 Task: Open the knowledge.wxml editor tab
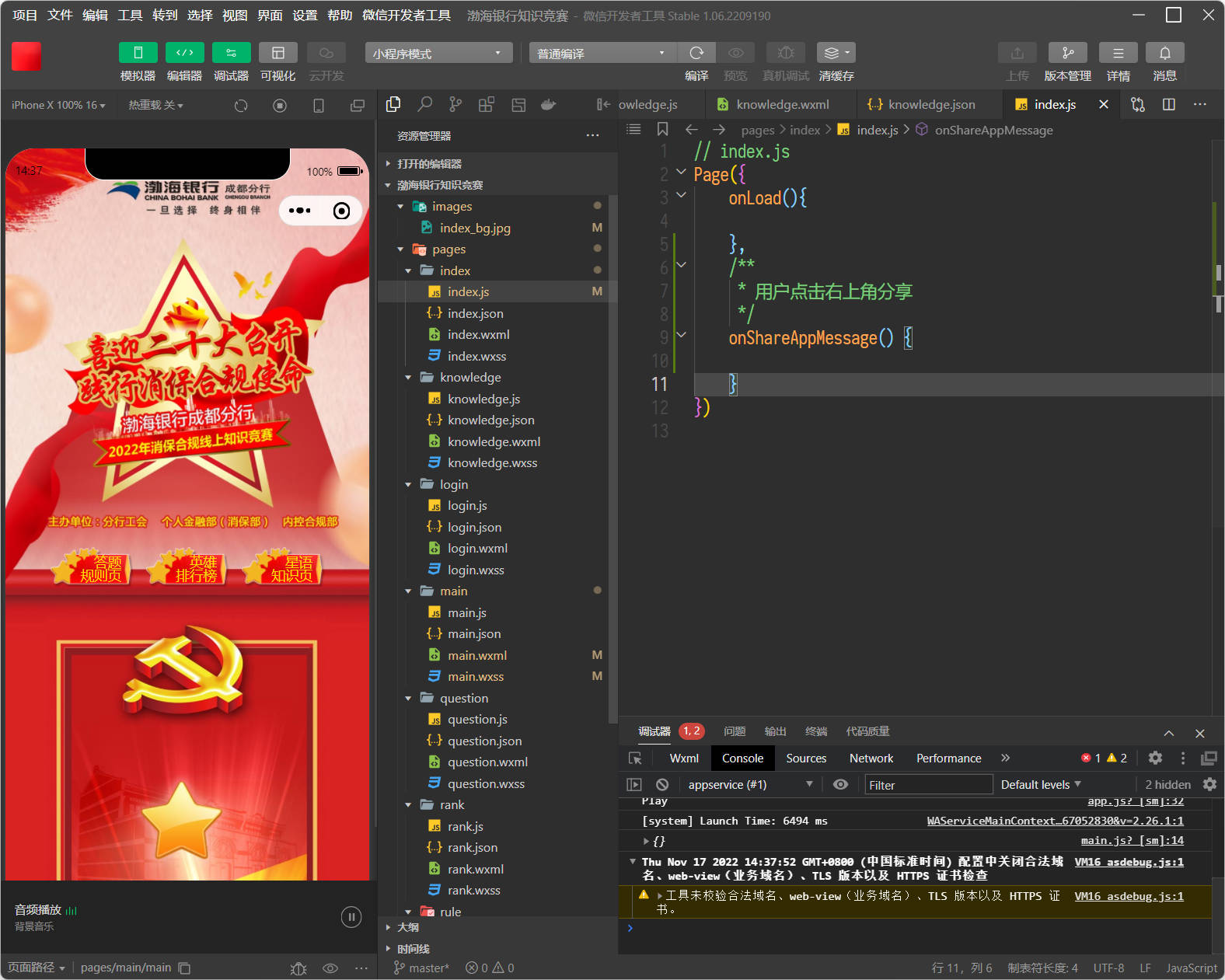coord(782,104)
